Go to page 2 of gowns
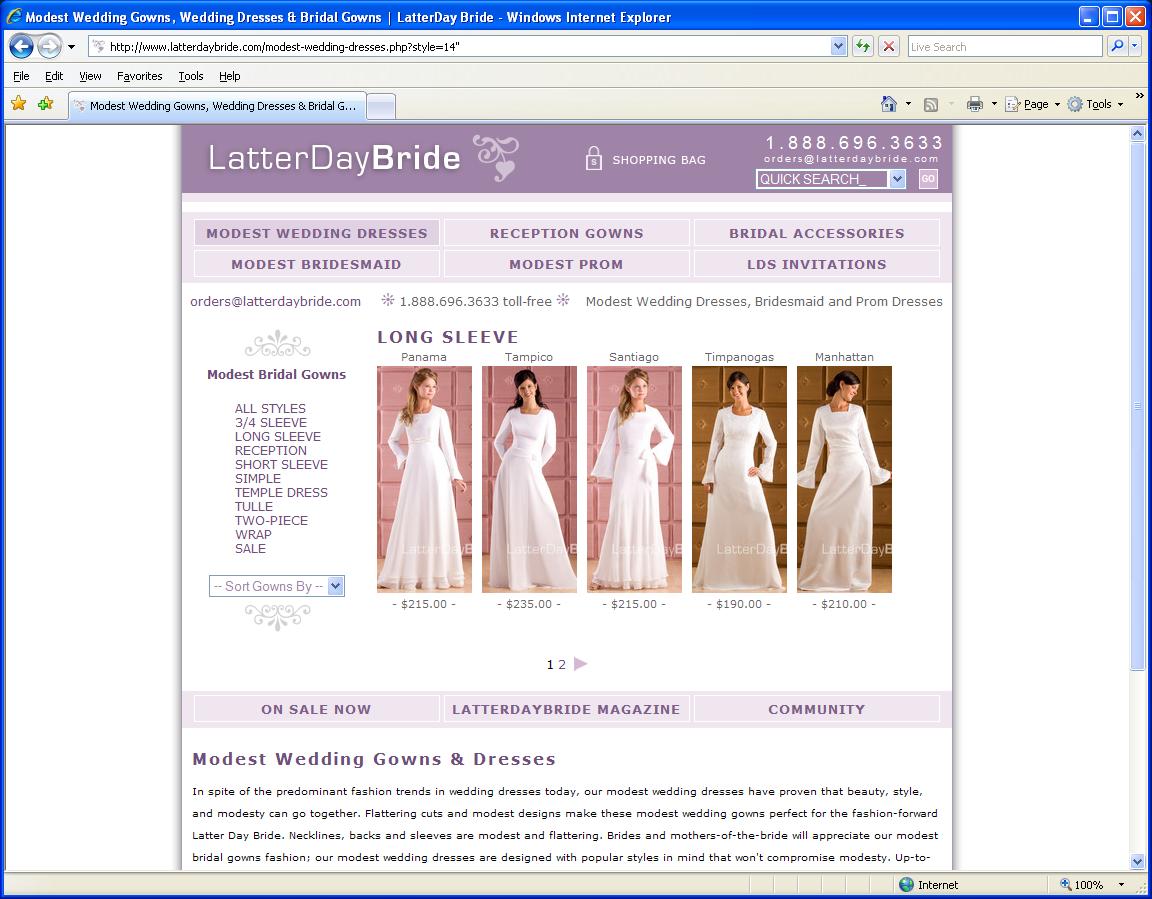Viewport: 1152px width, 899px height. click(x=562, y=663)
